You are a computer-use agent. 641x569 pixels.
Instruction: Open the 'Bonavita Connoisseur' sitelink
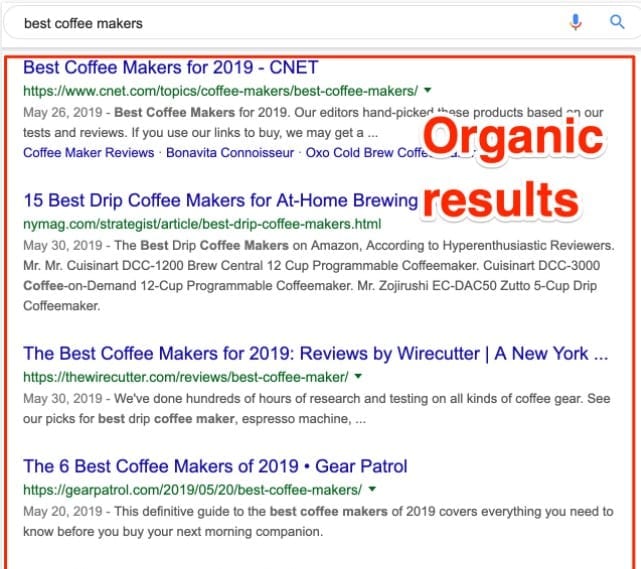(230, 153)
